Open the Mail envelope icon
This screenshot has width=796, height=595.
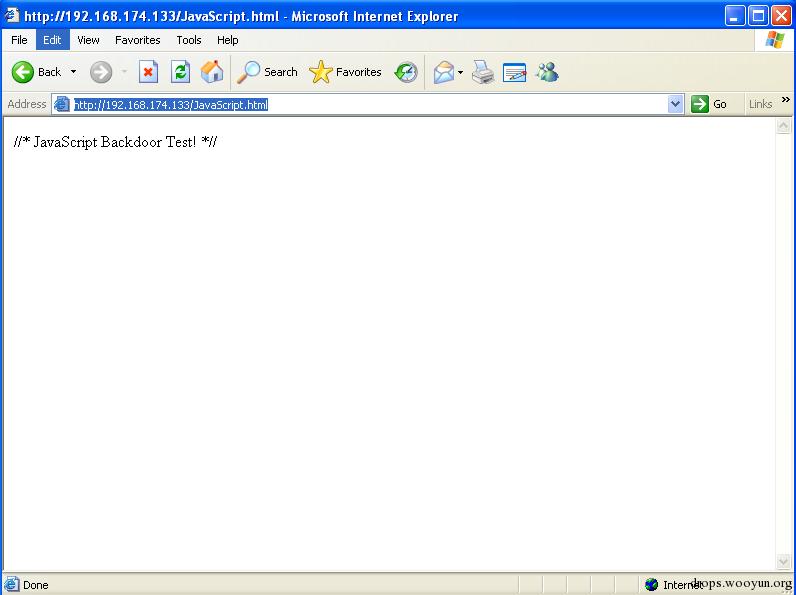click(444, 72)
